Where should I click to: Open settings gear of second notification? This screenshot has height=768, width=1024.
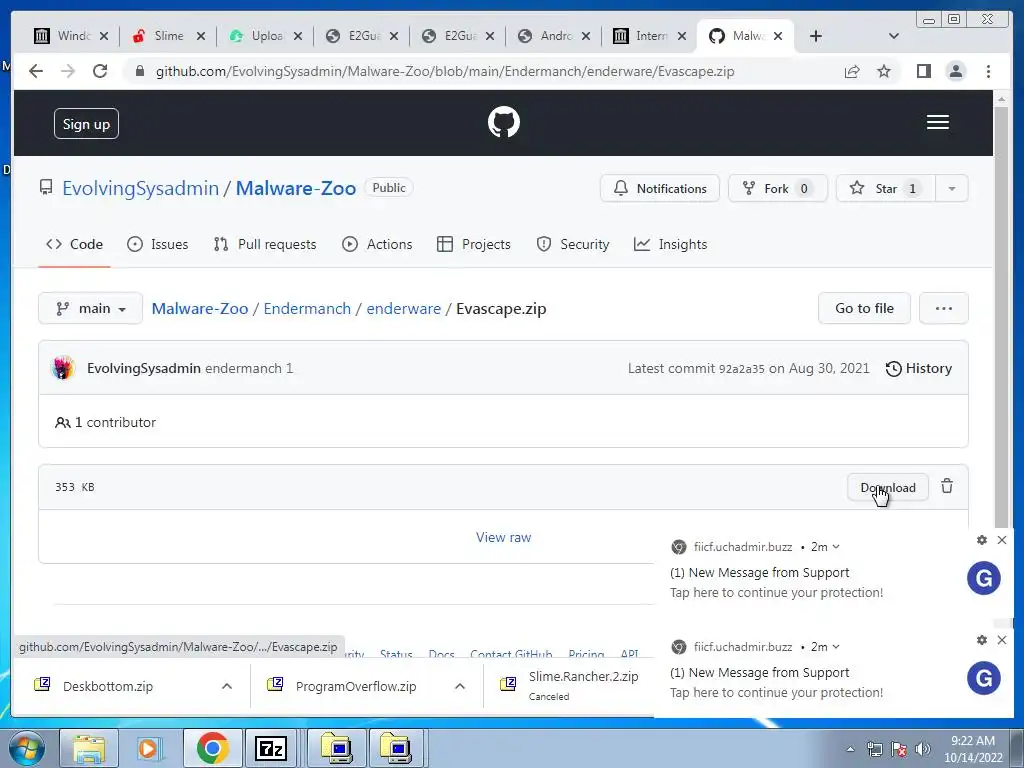point(982,640)
